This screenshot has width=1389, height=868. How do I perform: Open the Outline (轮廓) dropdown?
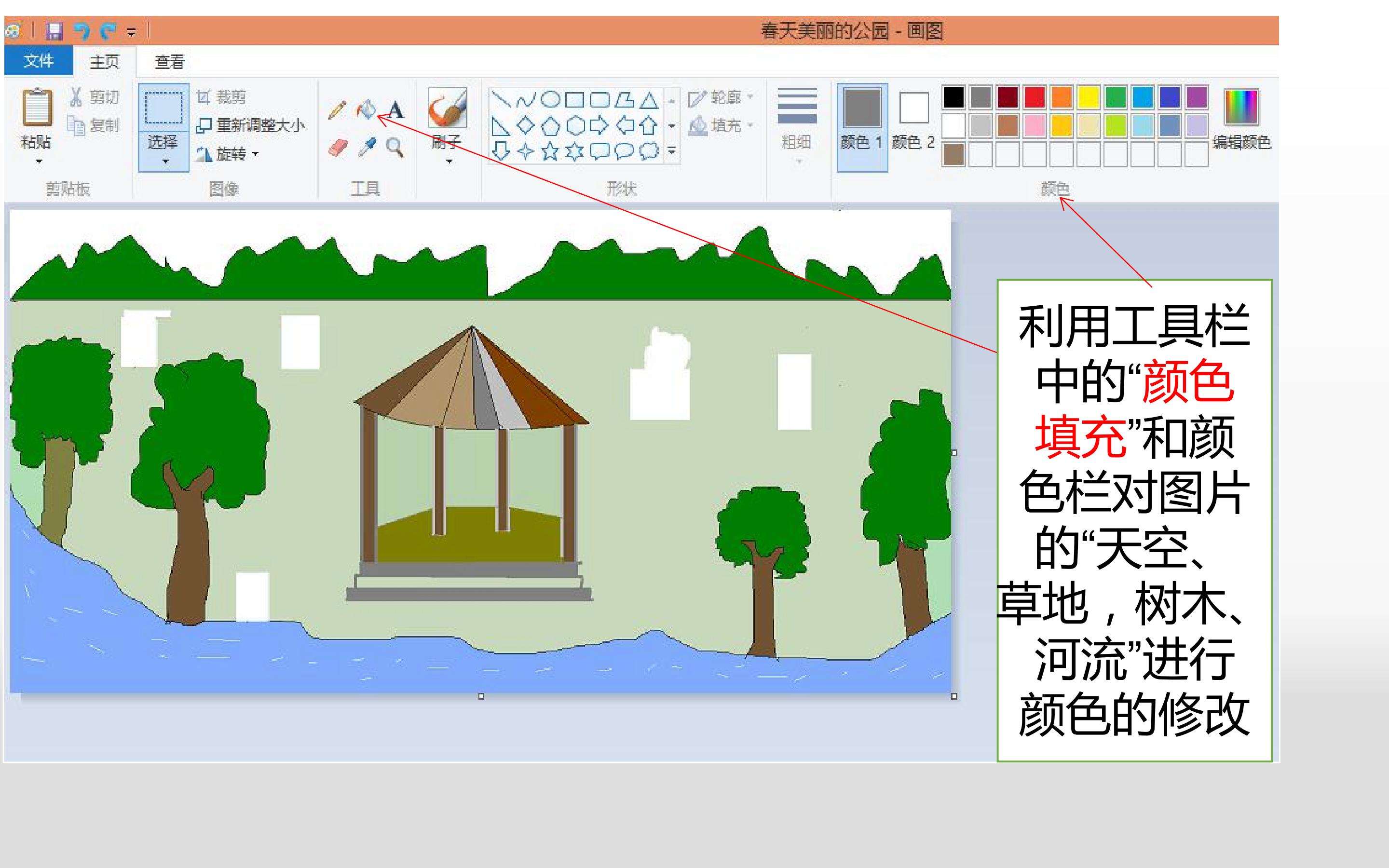tap(722, 97)
